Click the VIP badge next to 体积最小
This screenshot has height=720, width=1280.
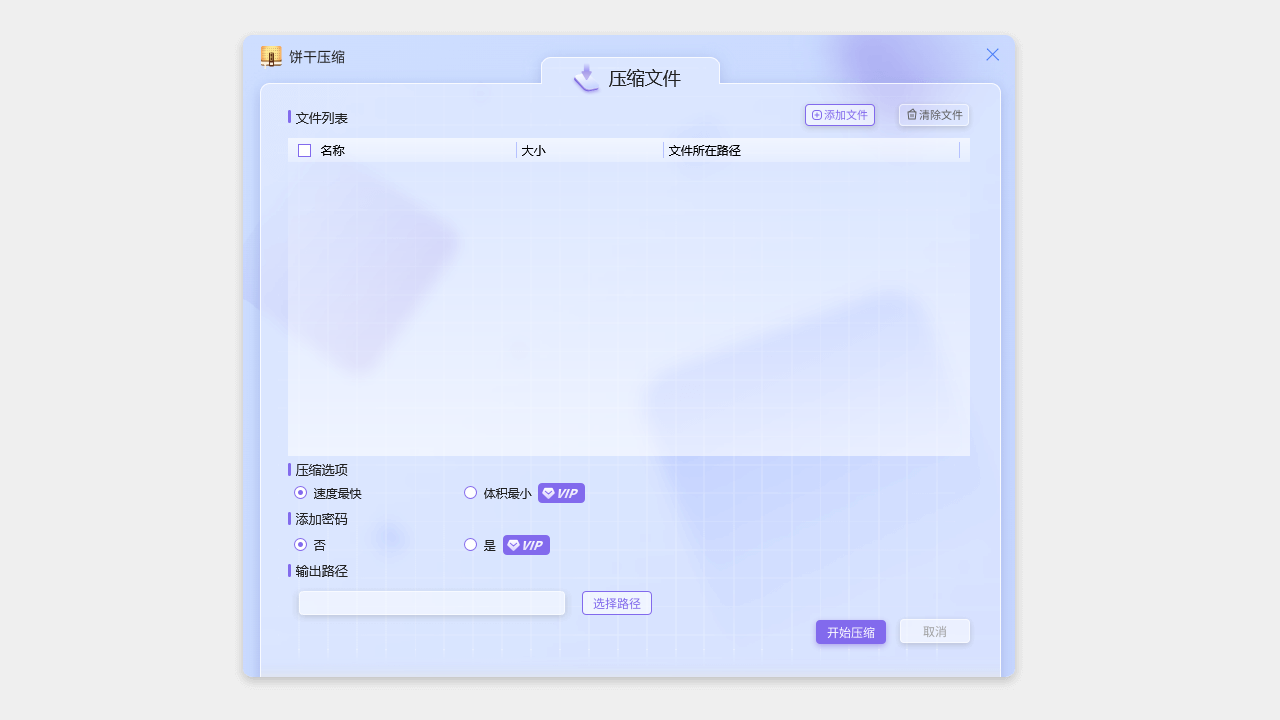point(561,492)
